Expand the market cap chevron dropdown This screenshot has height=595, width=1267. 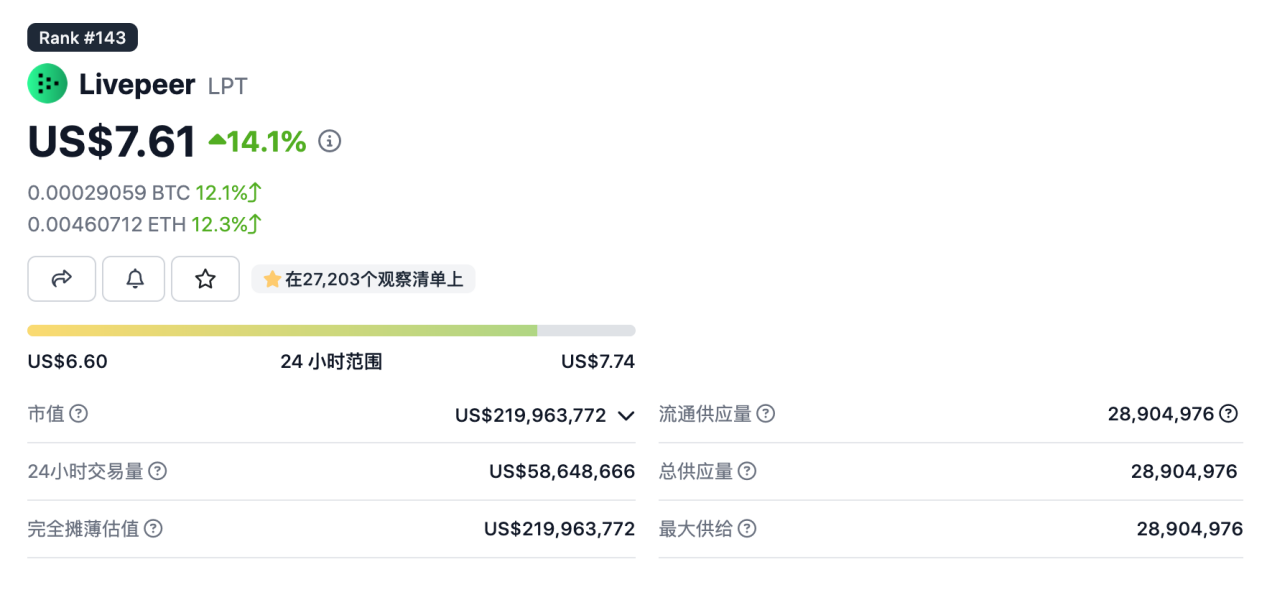[626, 415]
